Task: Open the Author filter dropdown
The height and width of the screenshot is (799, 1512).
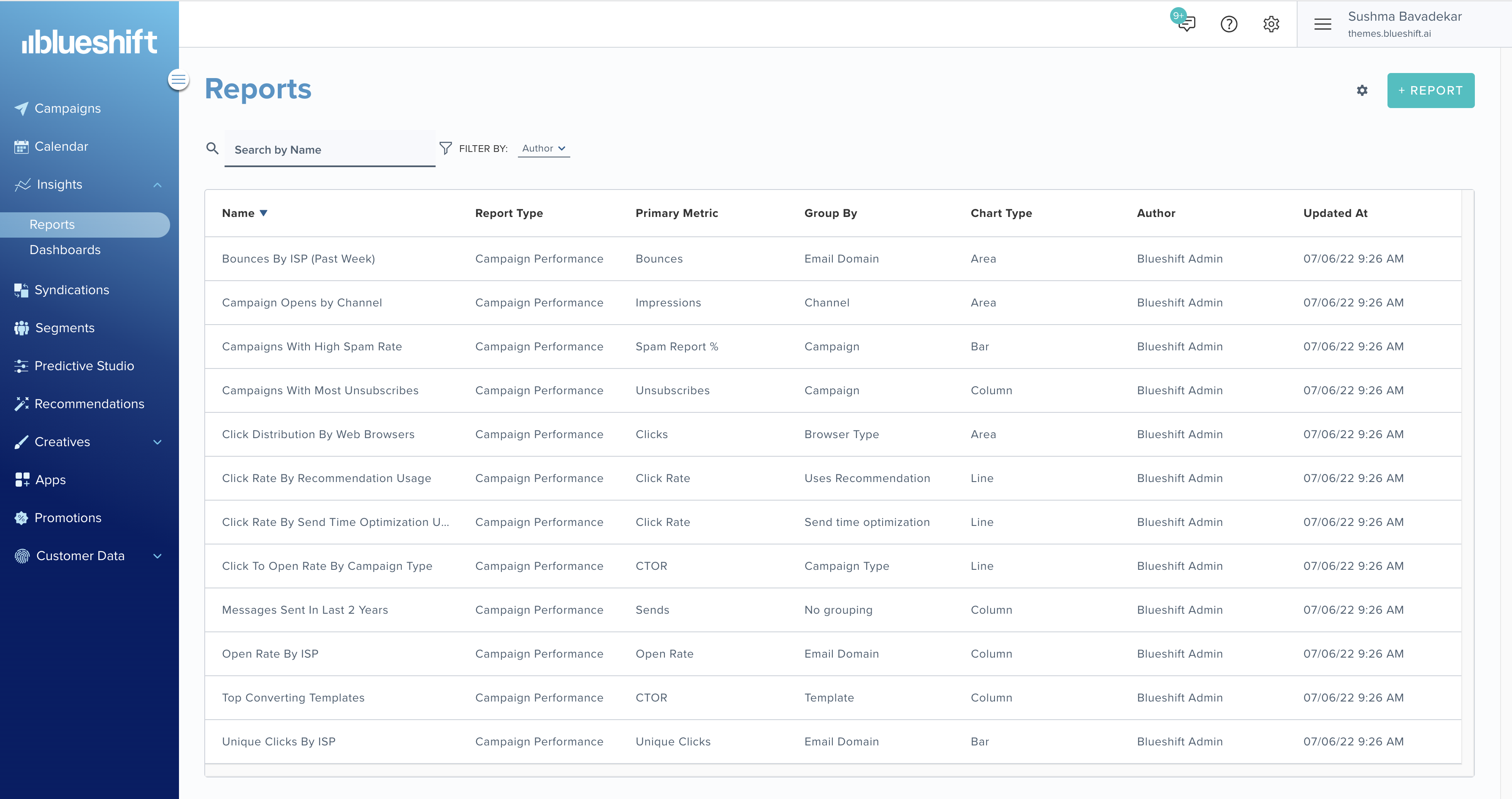Action: point(543,148)
